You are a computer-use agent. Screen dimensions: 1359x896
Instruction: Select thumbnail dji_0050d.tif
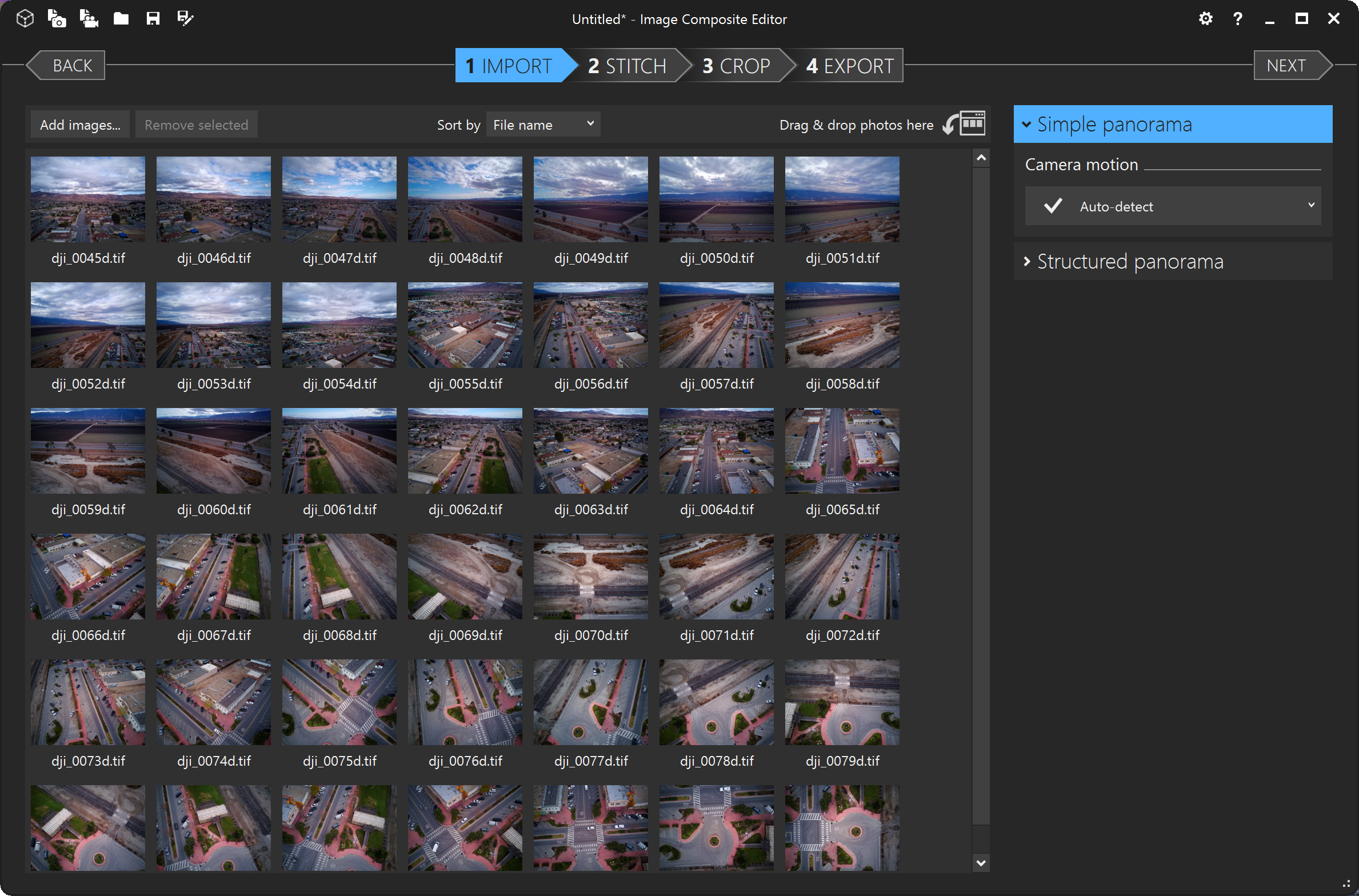coord(717,199)
